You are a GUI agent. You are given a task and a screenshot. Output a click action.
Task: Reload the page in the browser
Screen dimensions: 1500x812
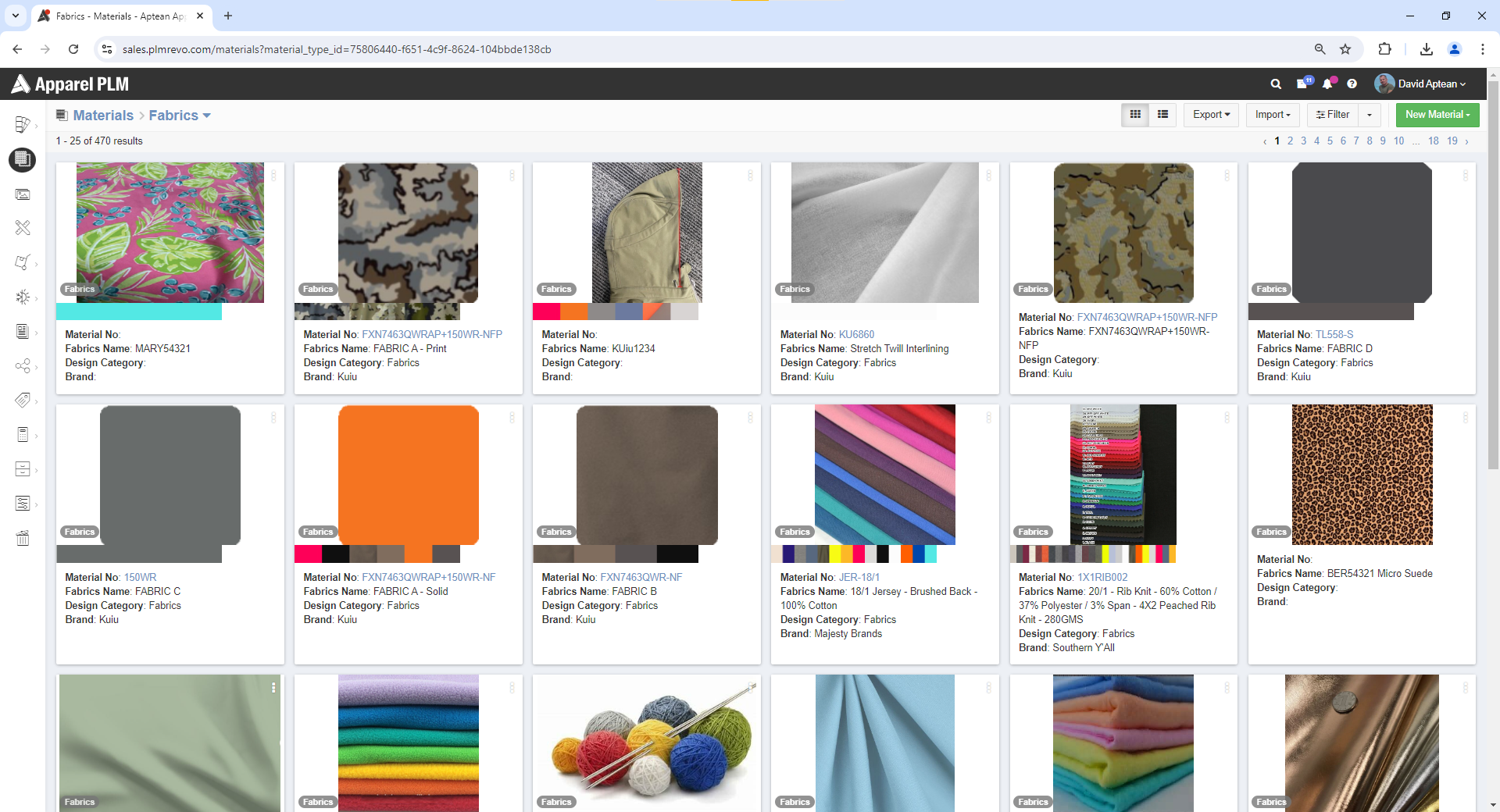tap(73, 49)
